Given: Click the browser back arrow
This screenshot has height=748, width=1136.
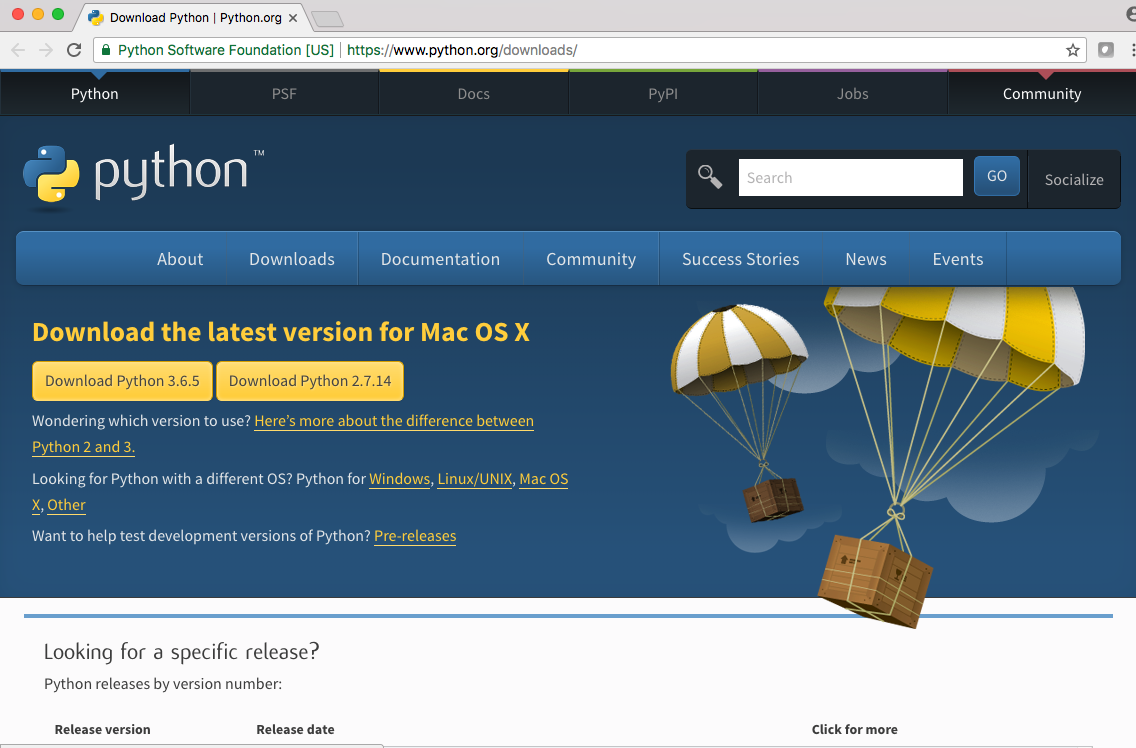Looking at the screenshot, I should point(18,50).
